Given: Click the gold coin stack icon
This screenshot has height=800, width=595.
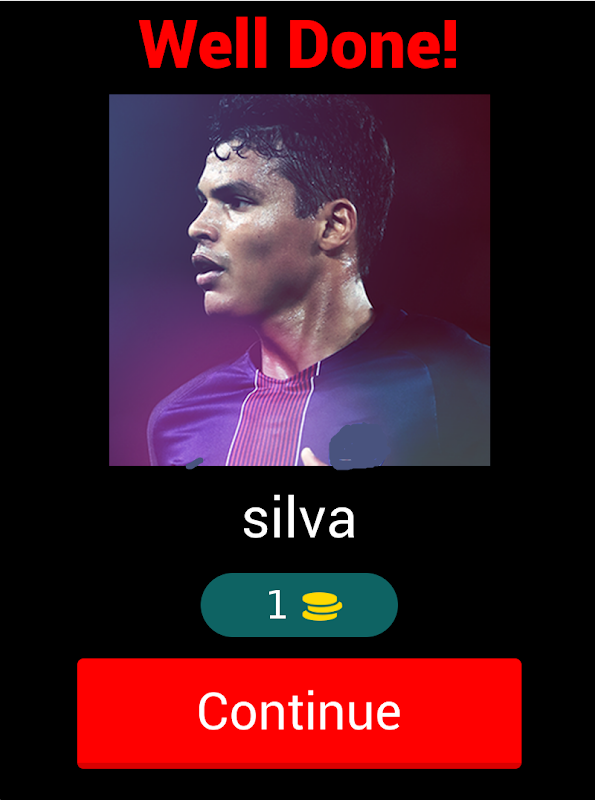Looking at the screenshot, I should coord(322,607).
